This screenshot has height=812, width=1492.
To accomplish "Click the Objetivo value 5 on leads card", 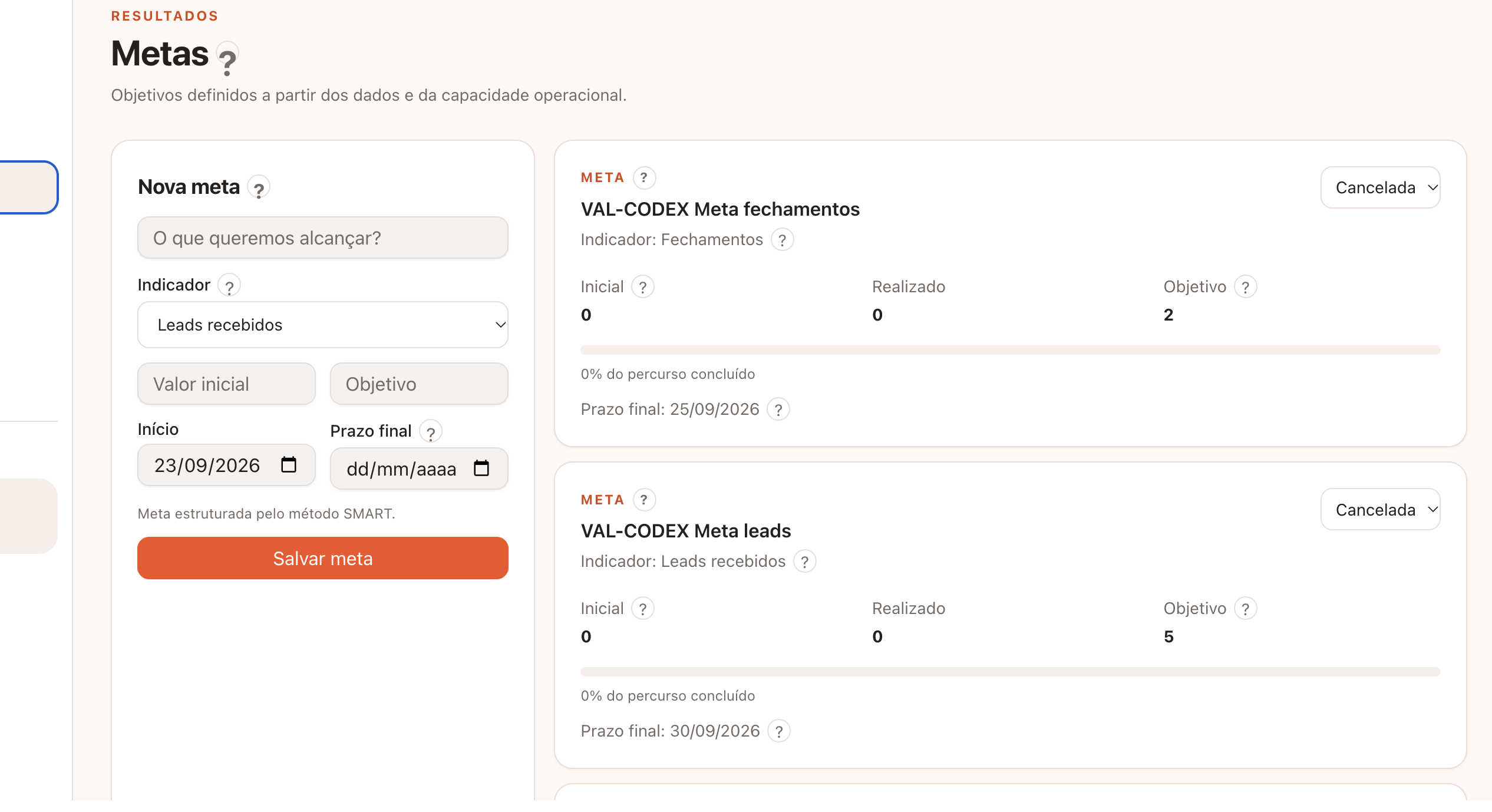I will 1168,636.
